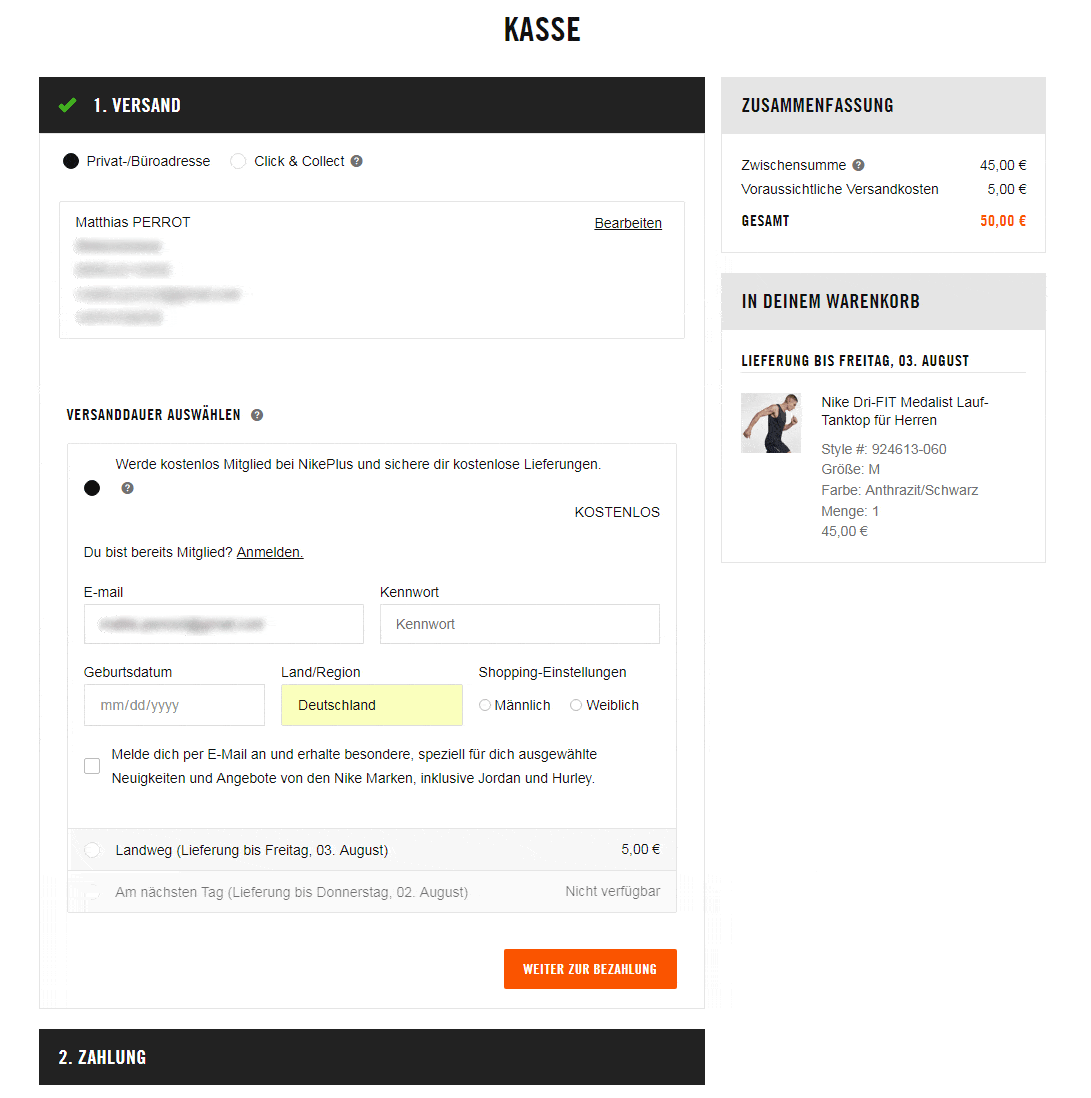Click Weiter zur Bezahlung button

coord(590,969)
